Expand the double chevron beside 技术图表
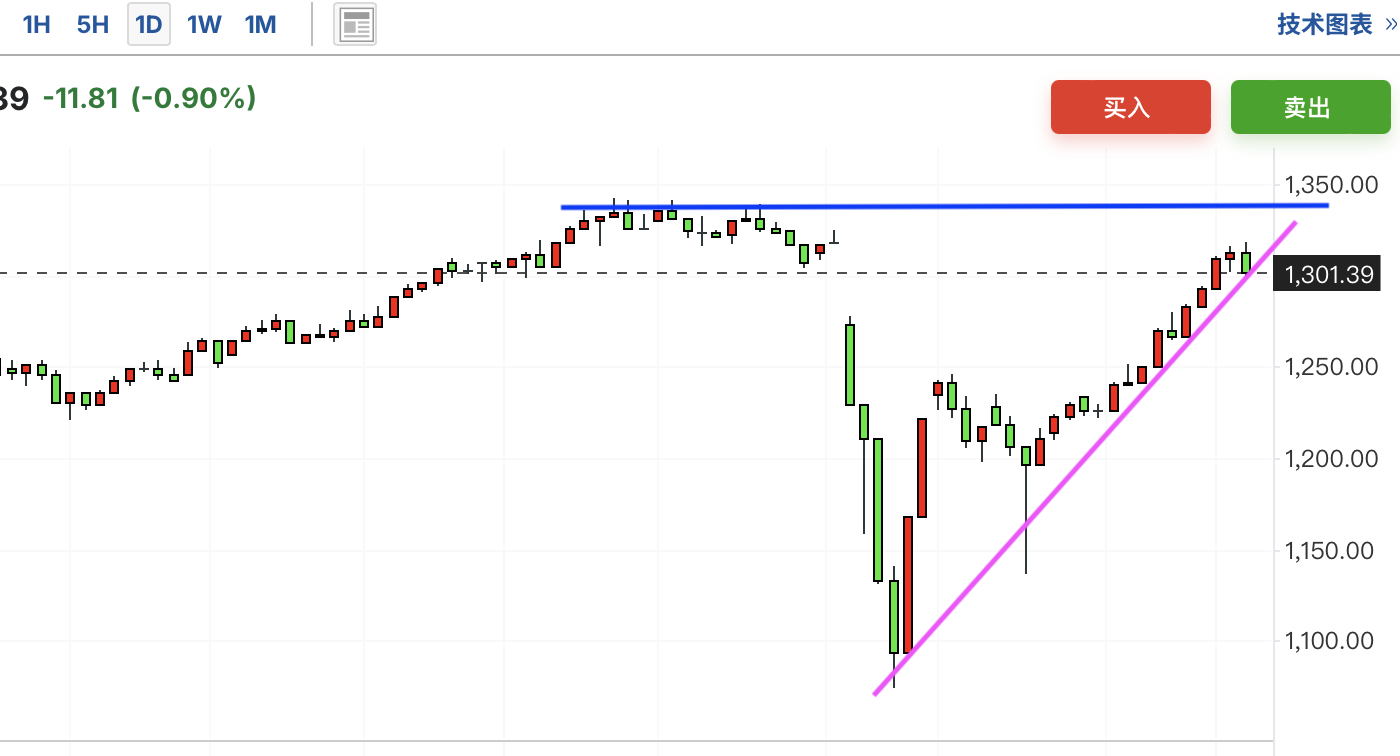 pyautogui.click(x=1389, y=25)
